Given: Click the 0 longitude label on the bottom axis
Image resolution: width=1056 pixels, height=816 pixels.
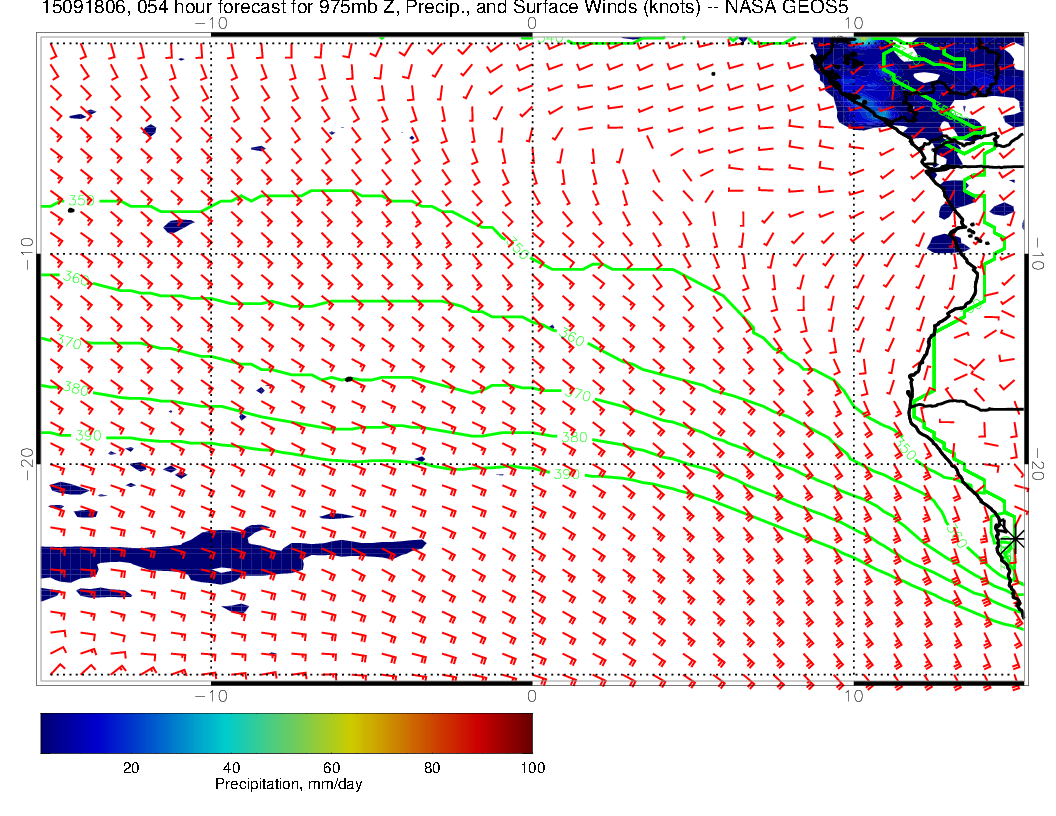Looking at the screenshot, I should click(532, 695).
